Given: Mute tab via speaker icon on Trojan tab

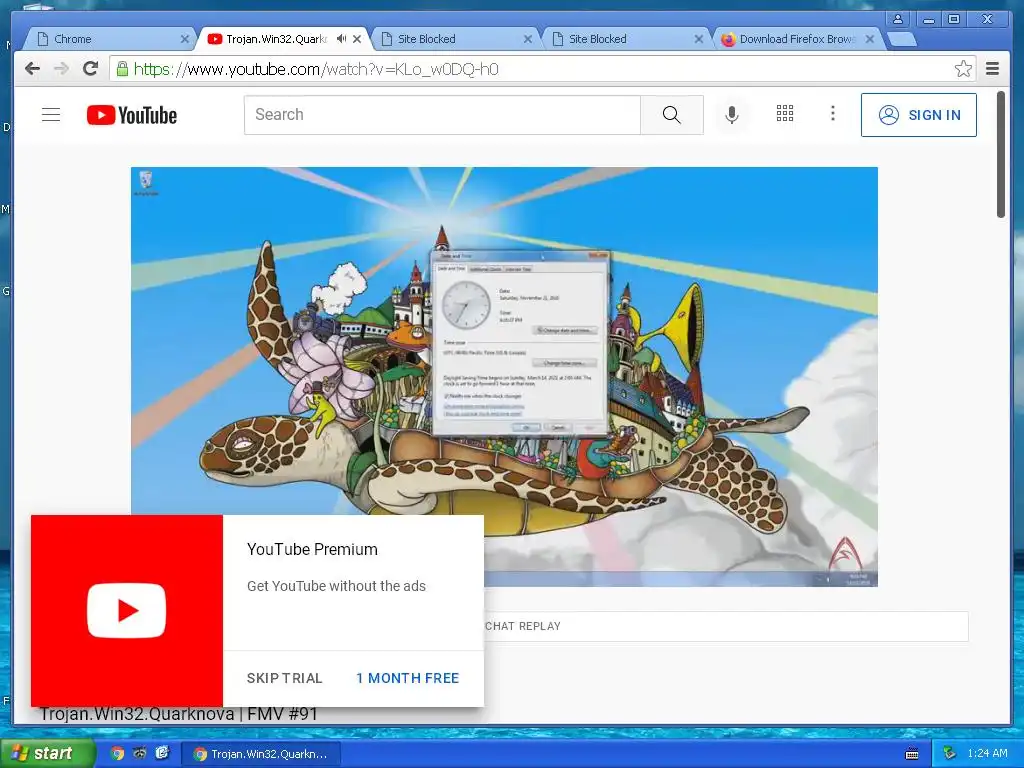Looking at the screenshot, I should pos(341,39).
